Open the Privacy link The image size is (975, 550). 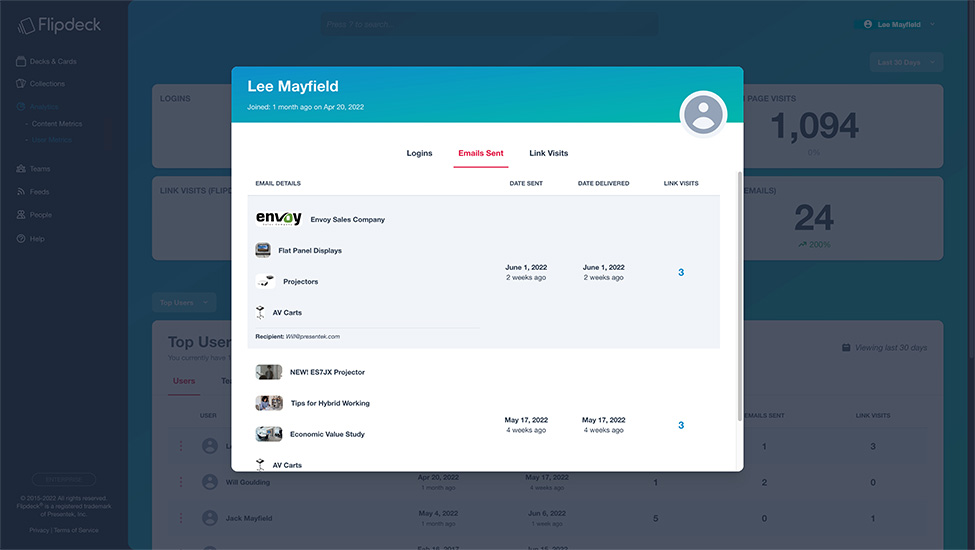point(39,530)
